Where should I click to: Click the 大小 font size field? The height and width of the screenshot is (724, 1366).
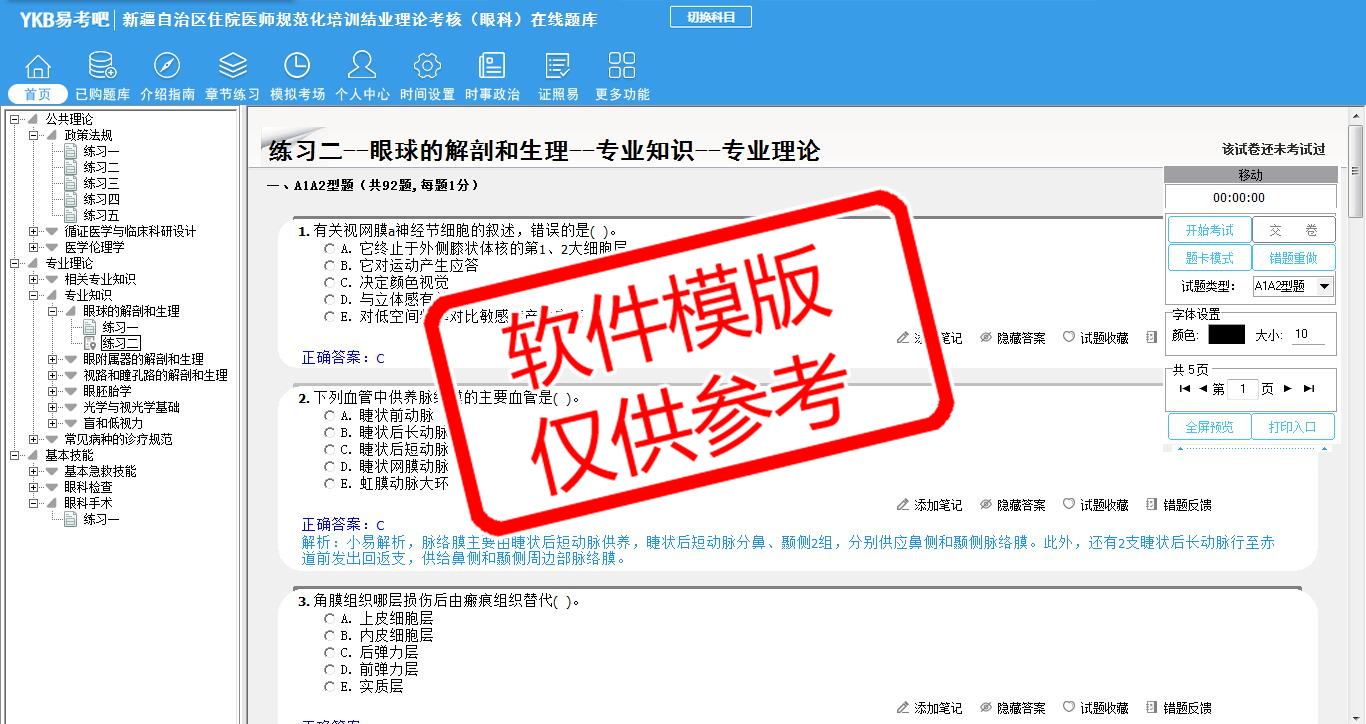pos(1308,335)
